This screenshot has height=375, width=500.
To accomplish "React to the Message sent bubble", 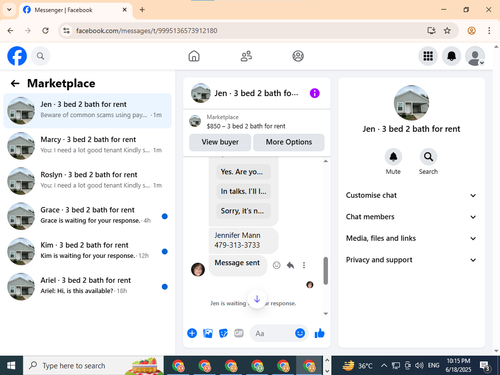I will (276, 265).
